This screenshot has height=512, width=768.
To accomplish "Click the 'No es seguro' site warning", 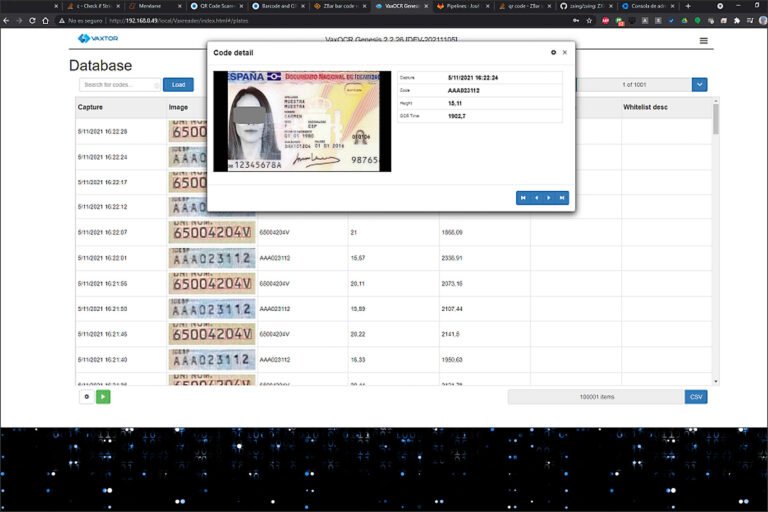I will click(81, 21).
